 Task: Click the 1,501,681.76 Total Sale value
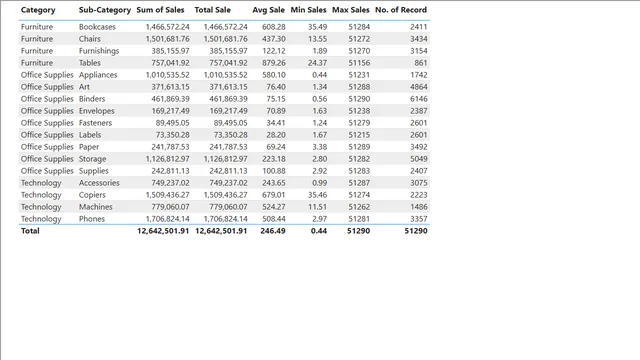(x=225, y=39)
